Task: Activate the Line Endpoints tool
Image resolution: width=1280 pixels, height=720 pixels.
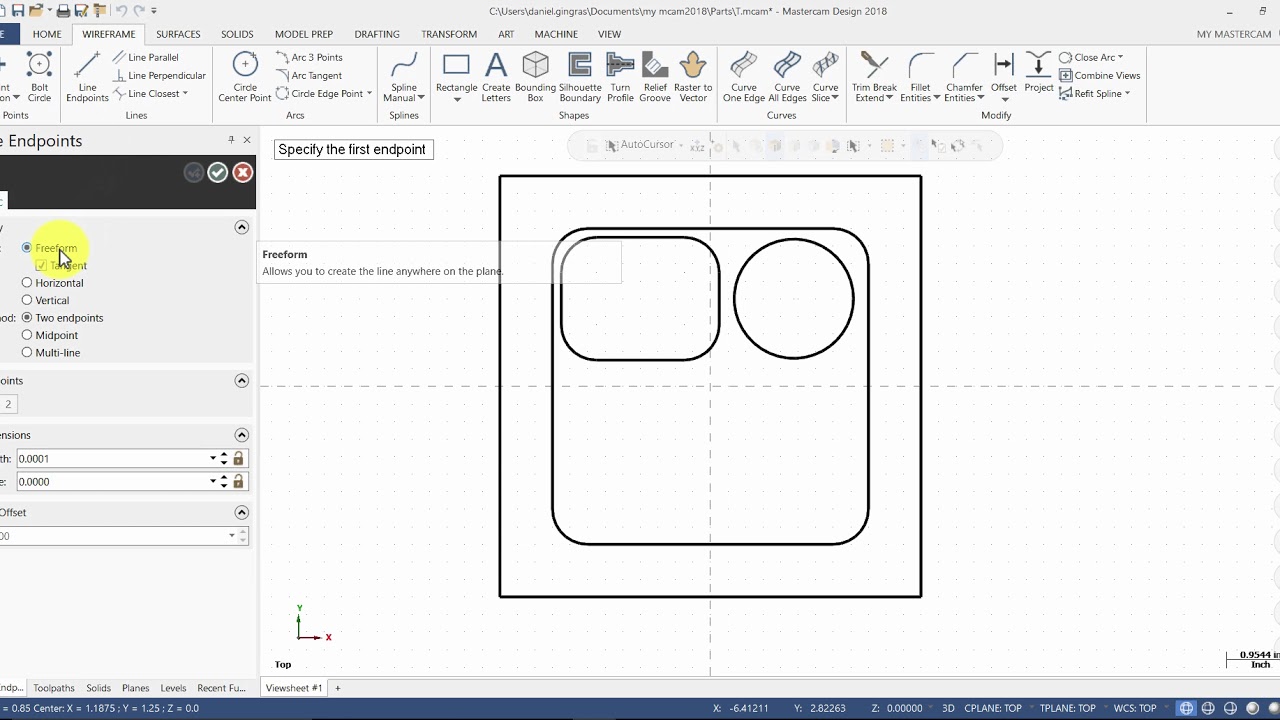Action: click(87, 77)
